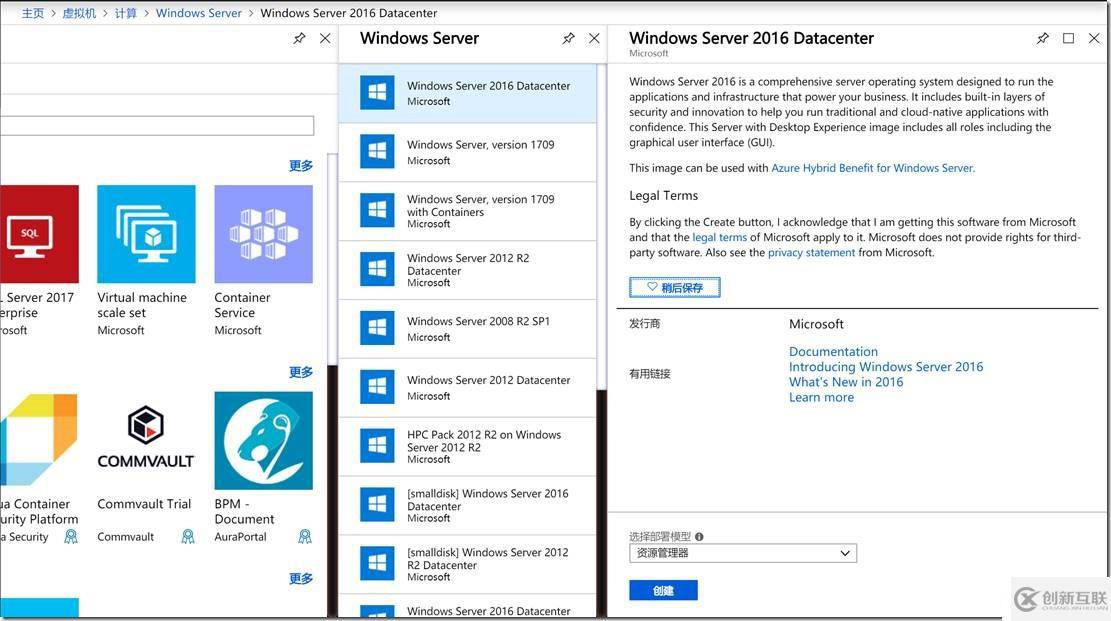Select the BPM - Document lion logo
The height and width of the screenshot is (621, 1111).
click(262, 439)
